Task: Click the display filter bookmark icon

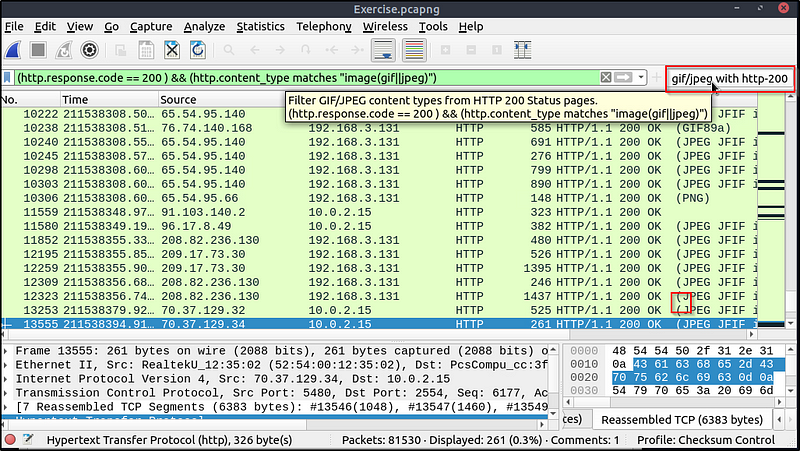Action: click(8, 78)
